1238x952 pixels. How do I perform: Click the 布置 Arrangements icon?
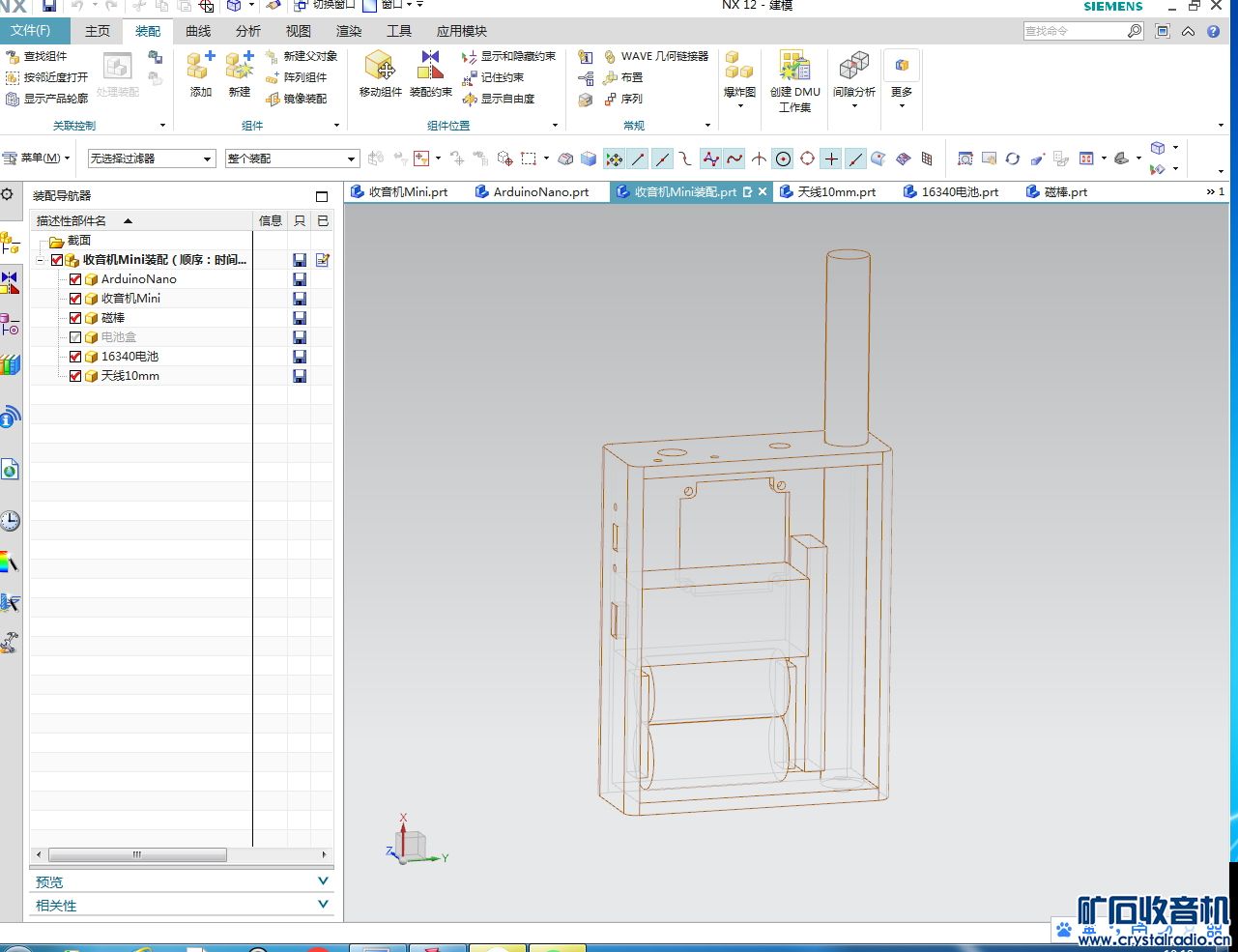pos(610,77)
